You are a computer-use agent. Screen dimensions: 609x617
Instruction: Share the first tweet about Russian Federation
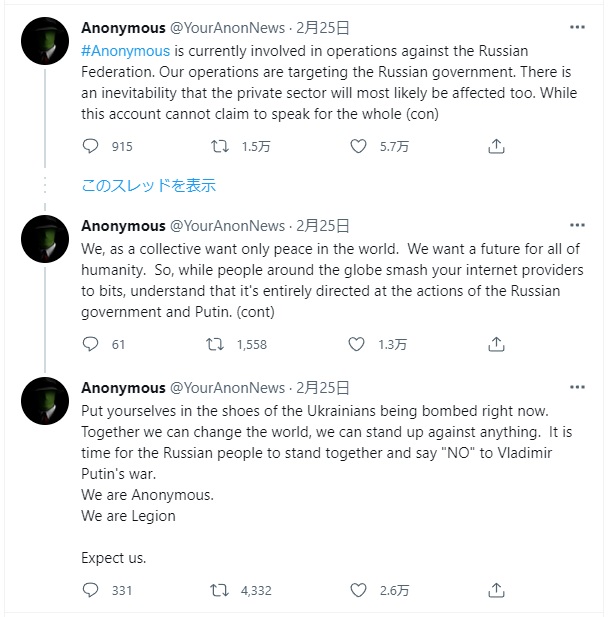(x=496, y=146)
